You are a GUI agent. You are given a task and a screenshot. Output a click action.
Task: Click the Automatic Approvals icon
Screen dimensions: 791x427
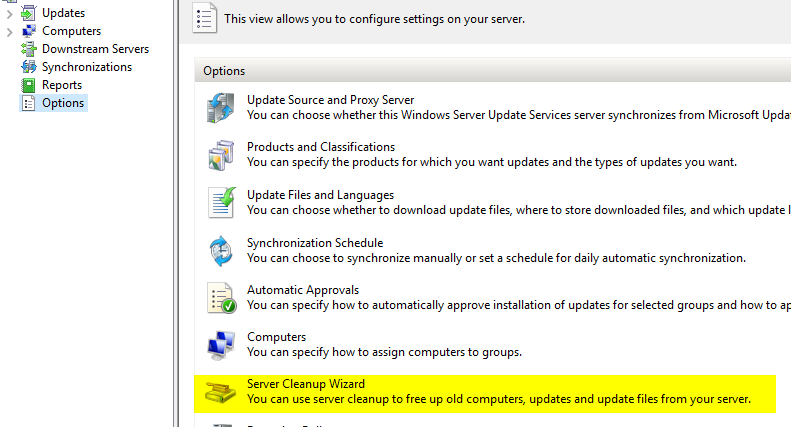220,298
